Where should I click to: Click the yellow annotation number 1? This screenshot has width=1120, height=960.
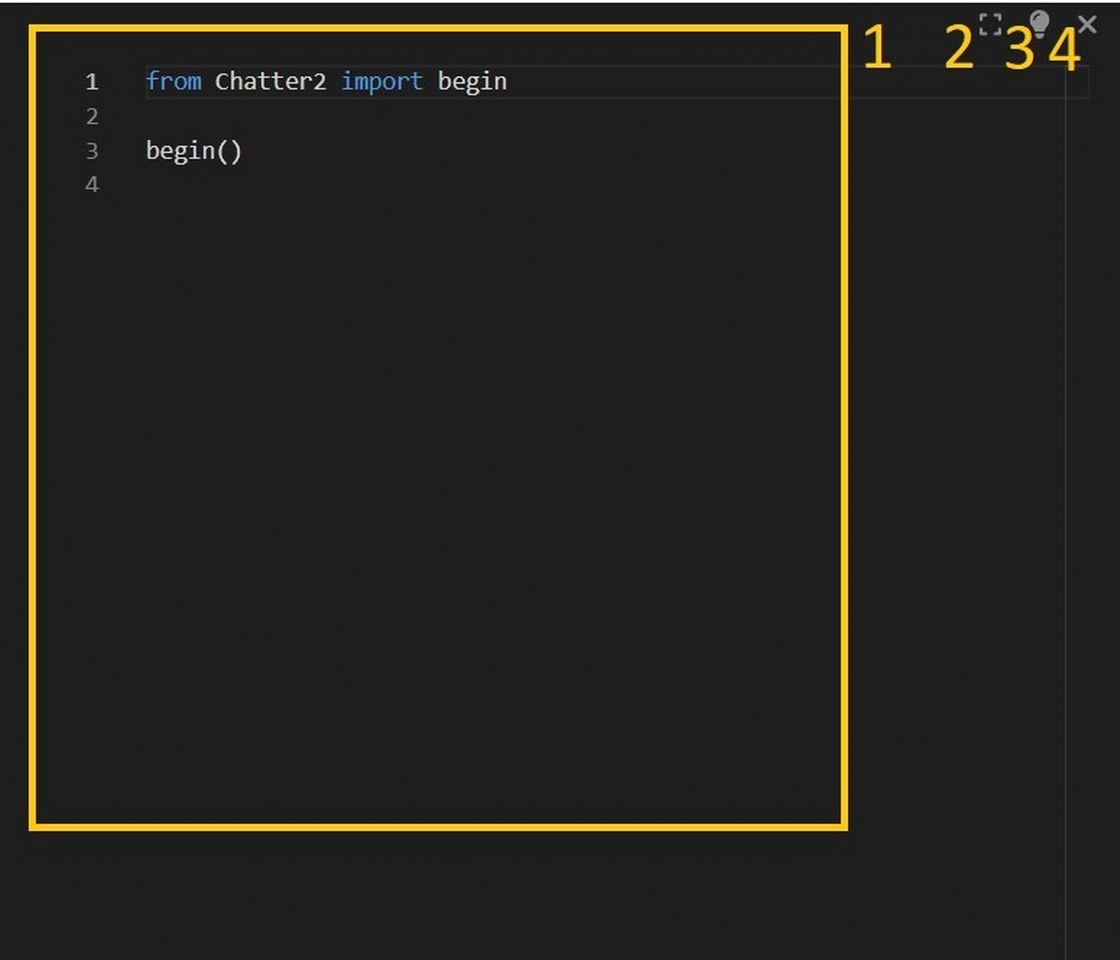coord(878,47)
